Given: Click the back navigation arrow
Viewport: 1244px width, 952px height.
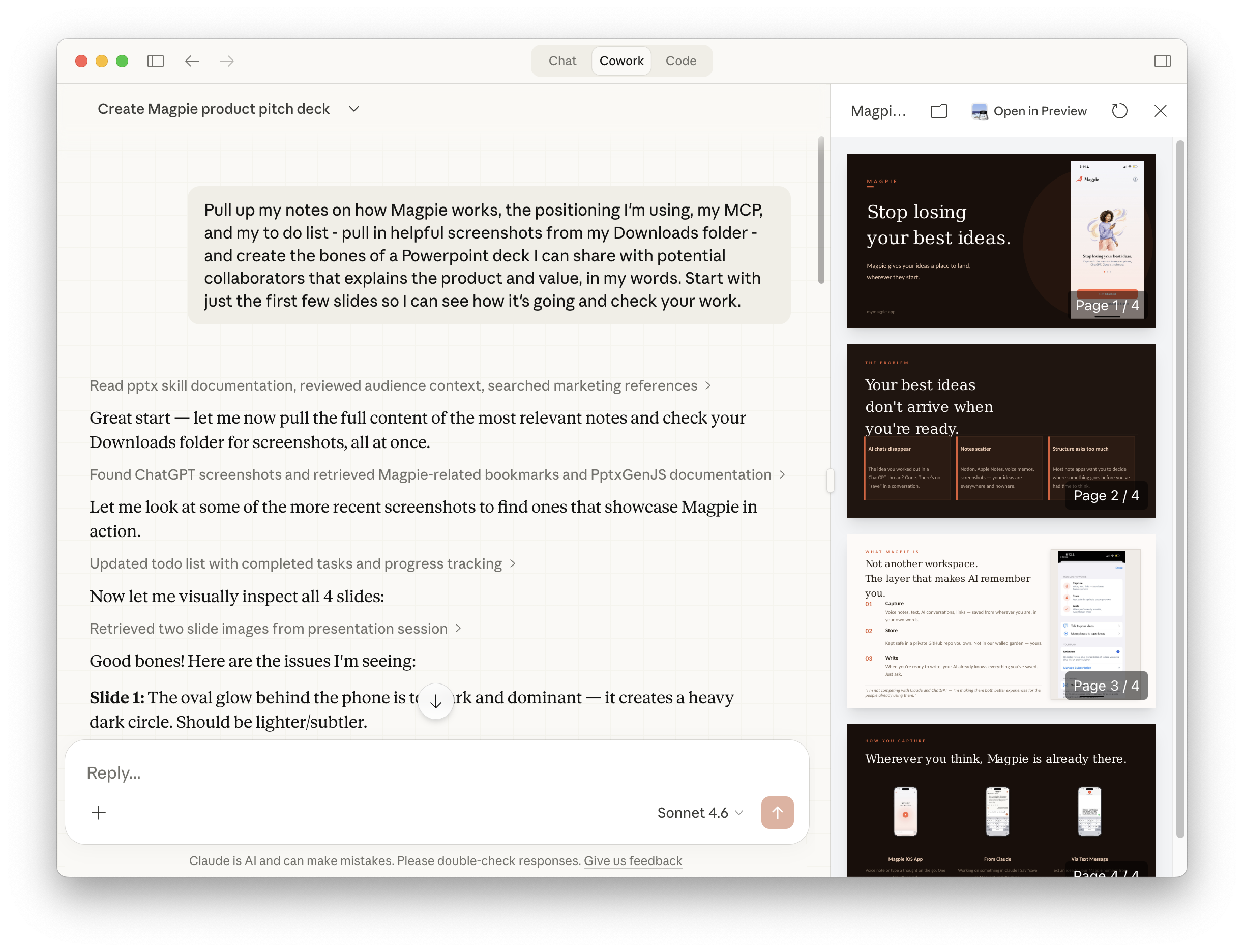Looking at the screenshot, I should click(192, 61).
